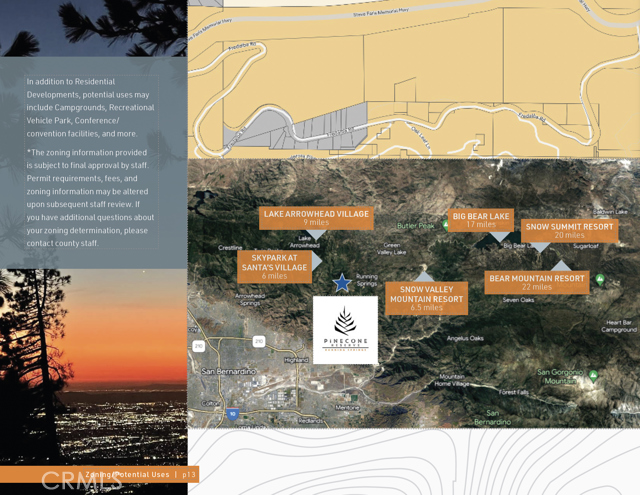Screen dimensions: 640x495
Task: Select the Big Bear Lake 17 miles label
Action: point(481,220)
